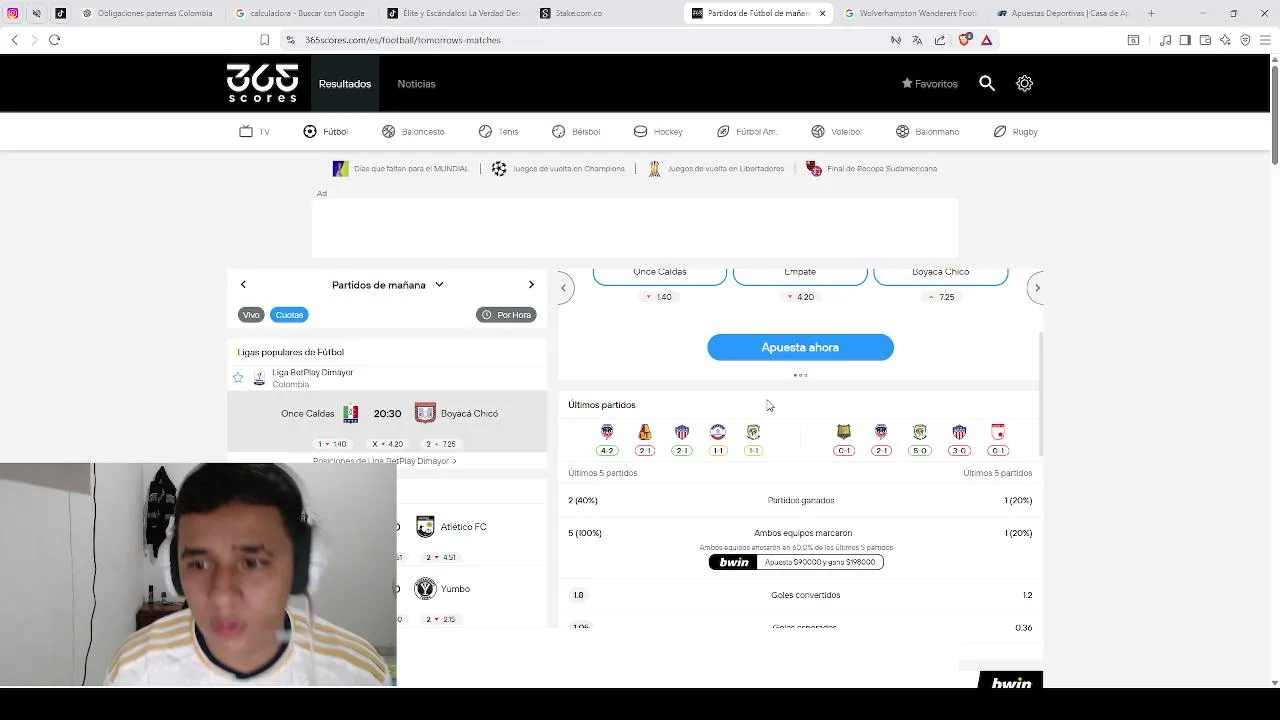Open Favoritos in the site header
The height and width of the screenshot is (720, 1280).
(x=930, y=84)
